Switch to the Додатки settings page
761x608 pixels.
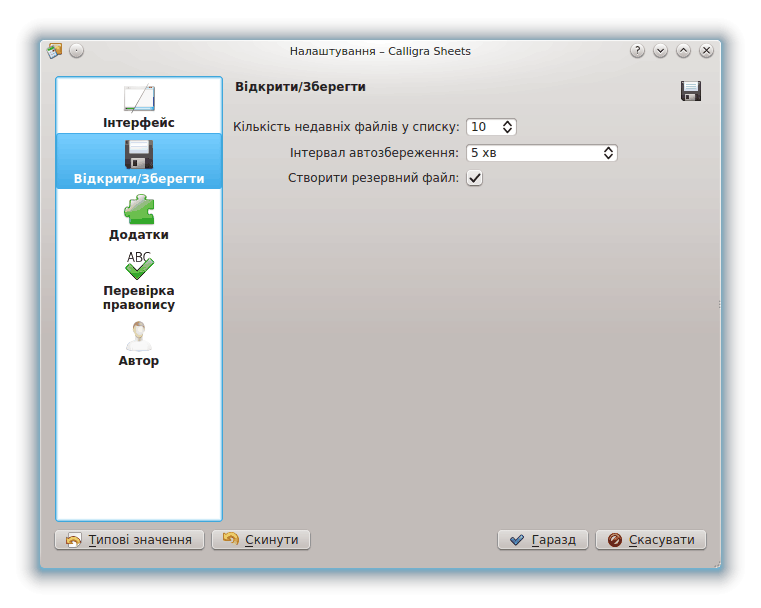click(139, 234)
